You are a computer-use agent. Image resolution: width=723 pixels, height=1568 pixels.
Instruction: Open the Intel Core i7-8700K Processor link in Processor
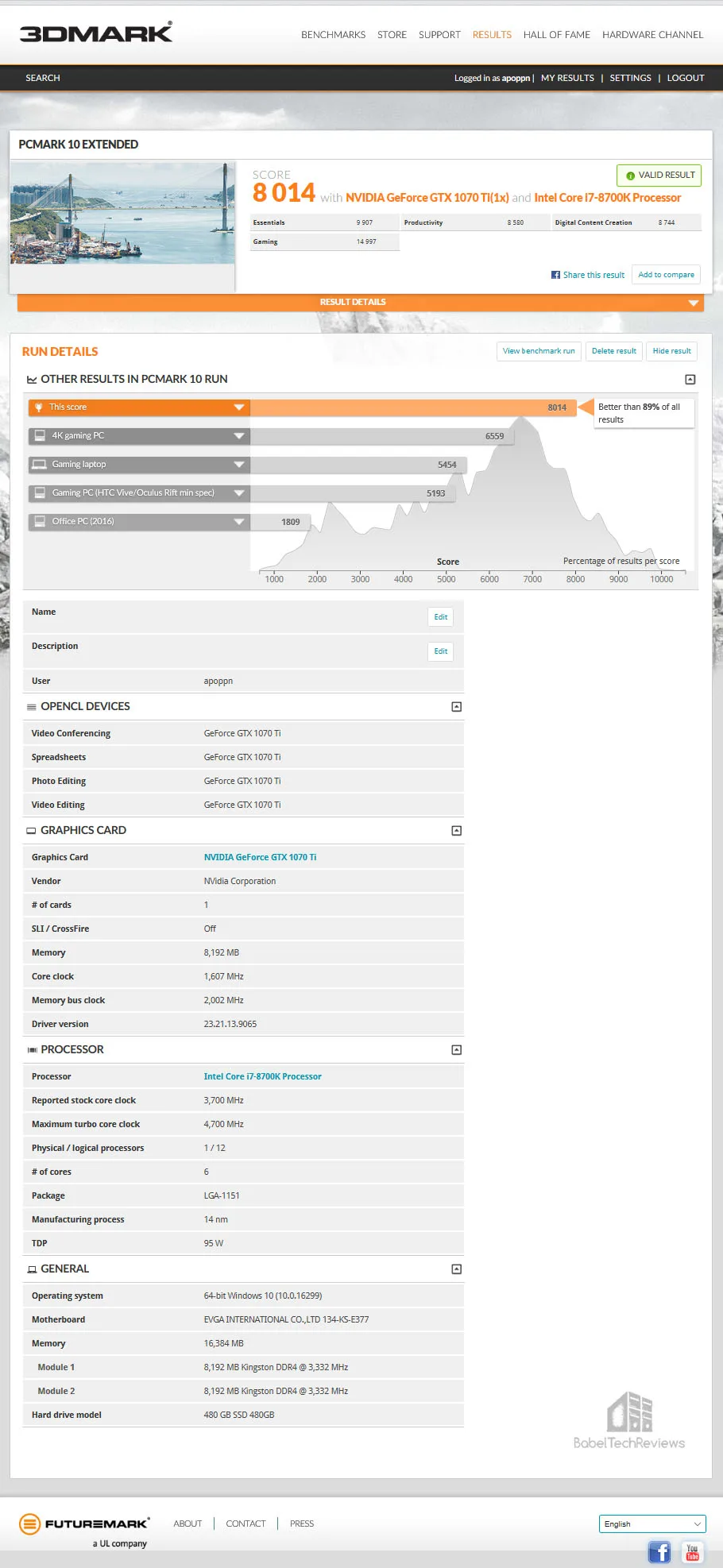pos(262,1077)
